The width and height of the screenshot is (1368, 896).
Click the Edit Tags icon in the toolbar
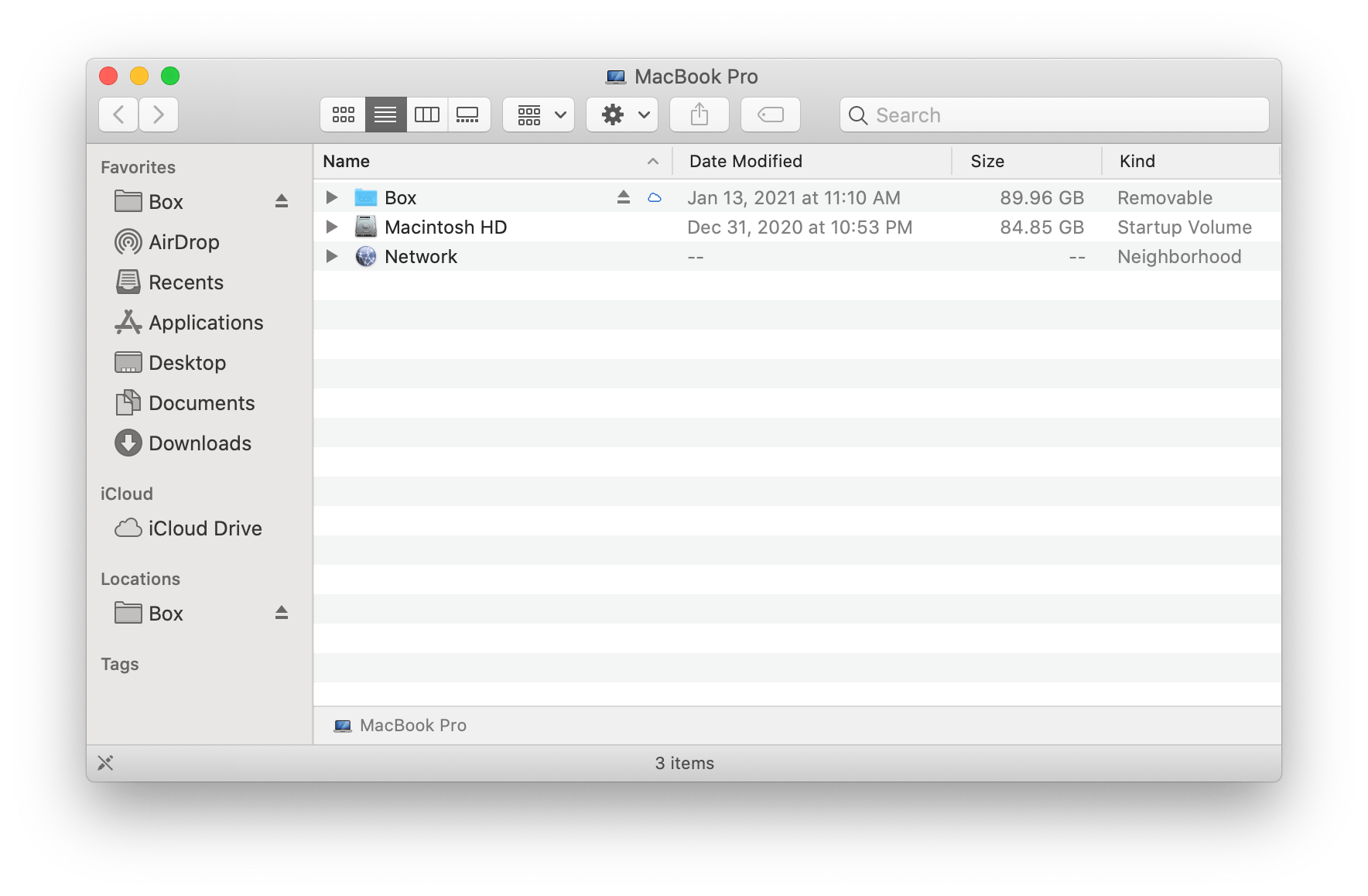tap(770, 114)
